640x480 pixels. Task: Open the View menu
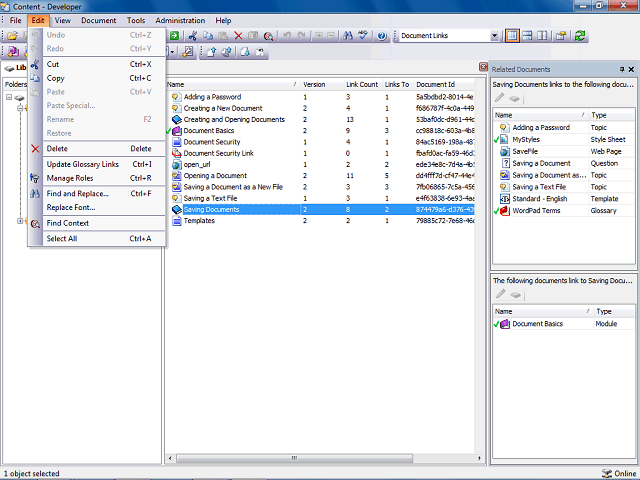pos(63,20)
